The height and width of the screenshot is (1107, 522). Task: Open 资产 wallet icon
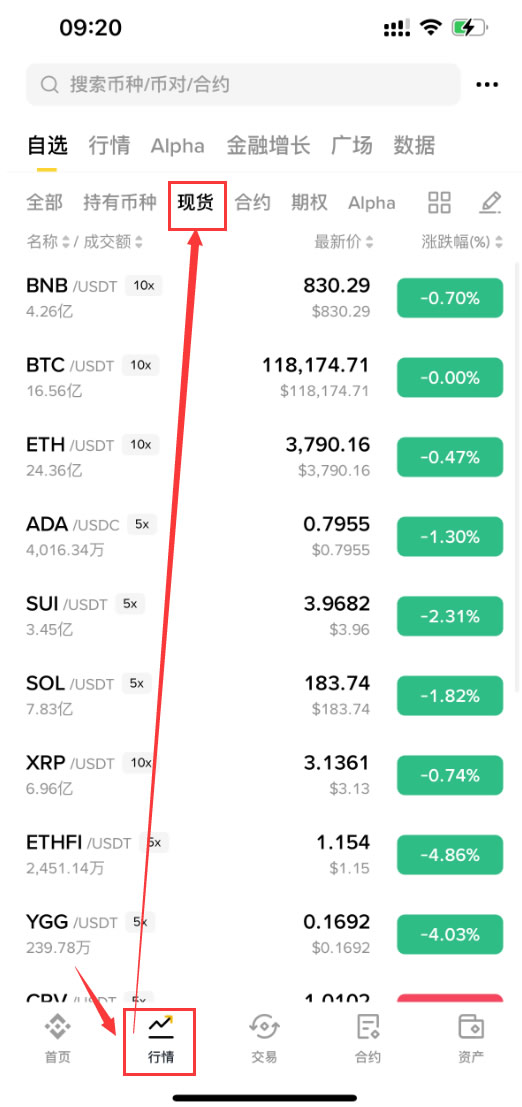click(471, 1027)
